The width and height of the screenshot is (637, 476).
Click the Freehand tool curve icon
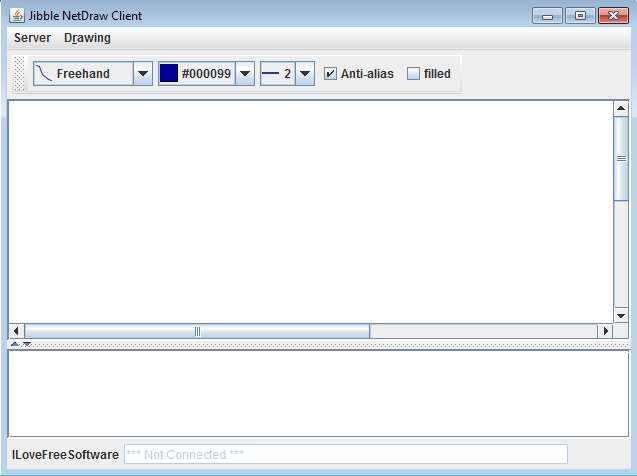(x=43, y=74)
